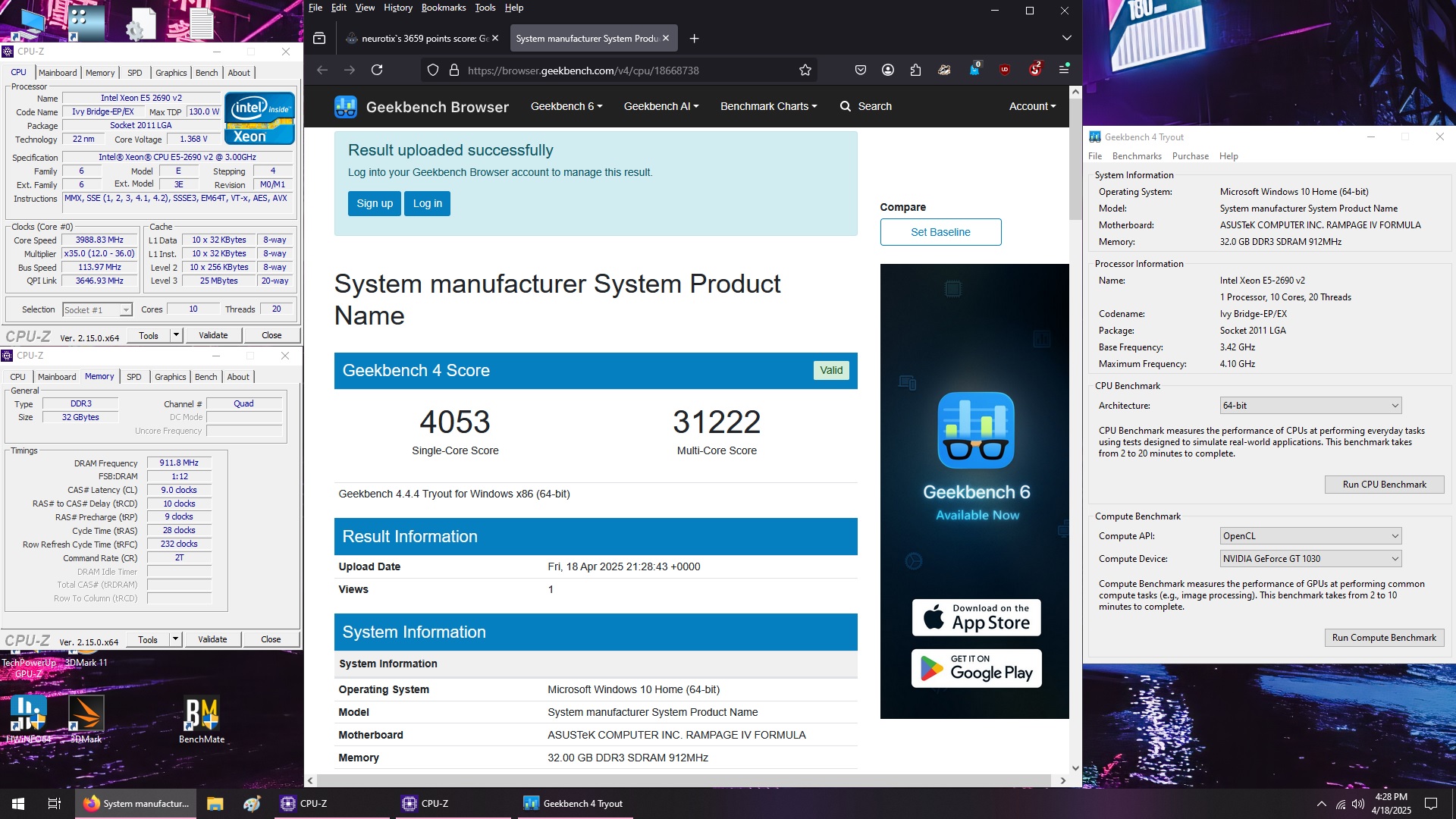Open the Firefox Bookmarks menu
The height and width of the screenshot is (819, 1456).
pos(444,8)
